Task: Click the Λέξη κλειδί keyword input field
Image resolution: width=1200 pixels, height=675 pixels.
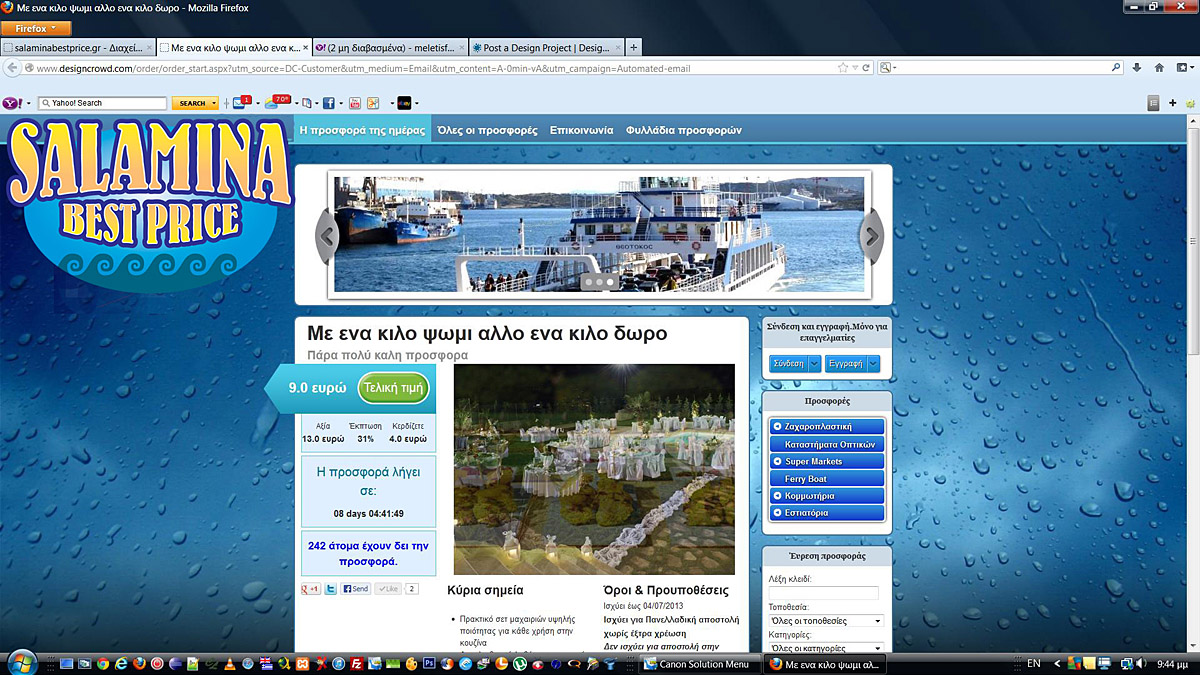Action: point(823,593)
